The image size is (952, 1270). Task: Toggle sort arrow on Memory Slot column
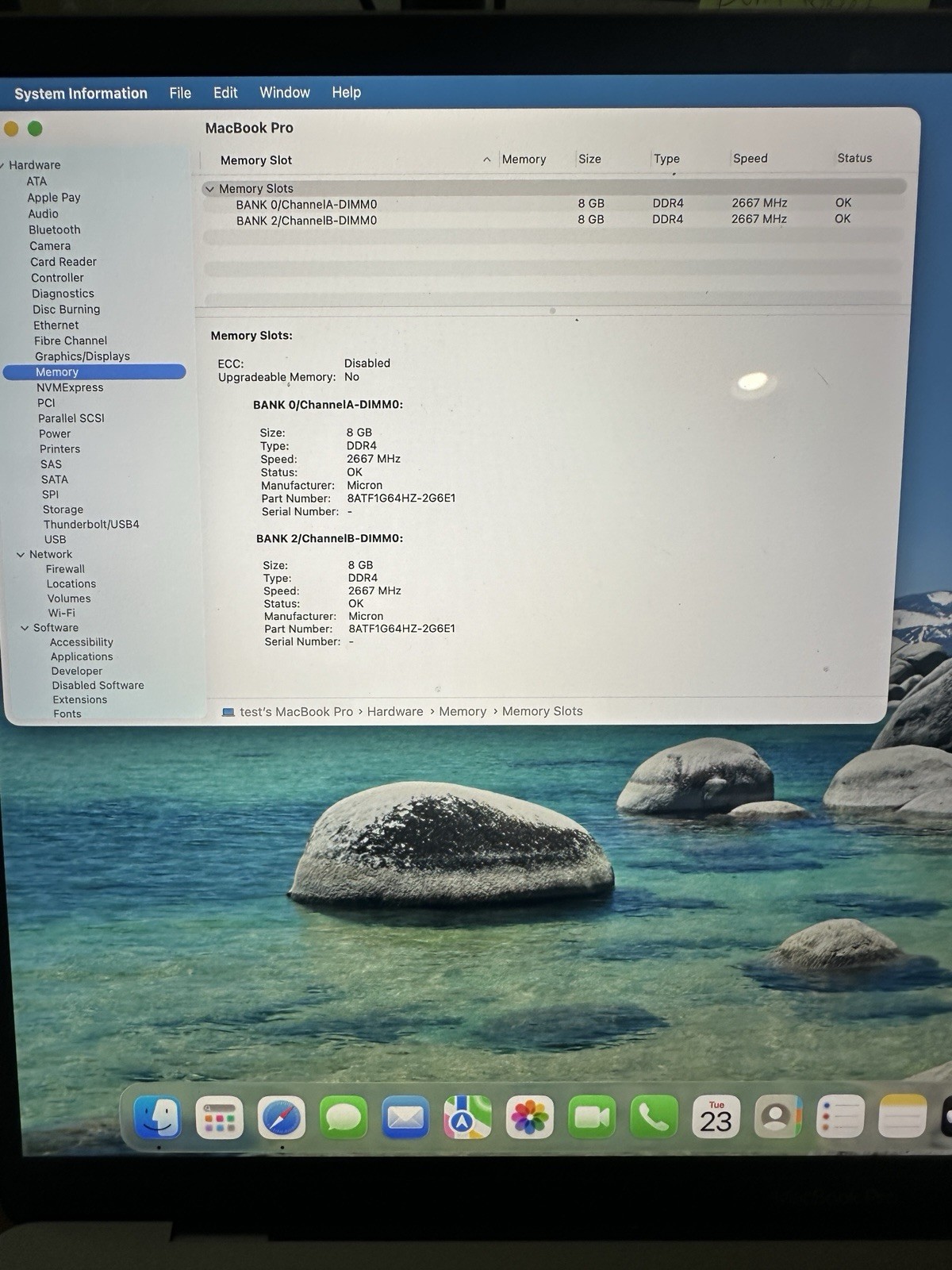[486, 160]
